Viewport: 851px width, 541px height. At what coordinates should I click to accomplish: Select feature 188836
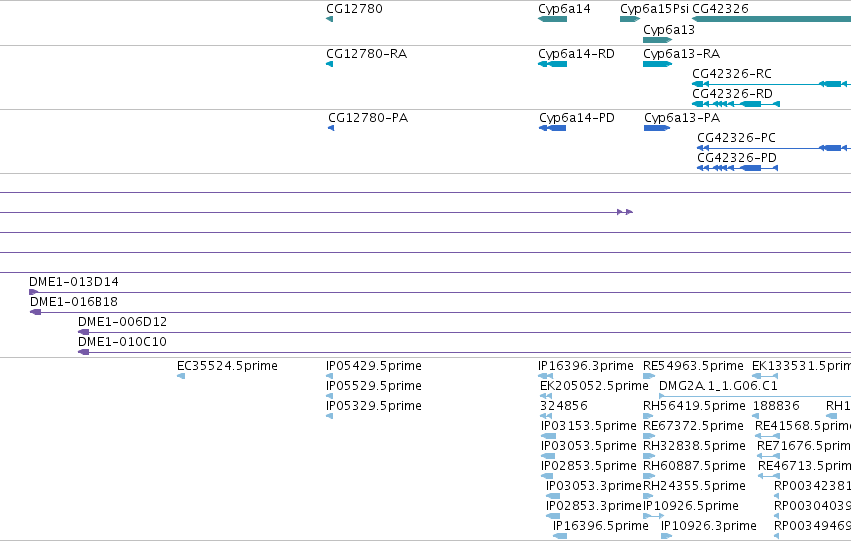[776, 406]
